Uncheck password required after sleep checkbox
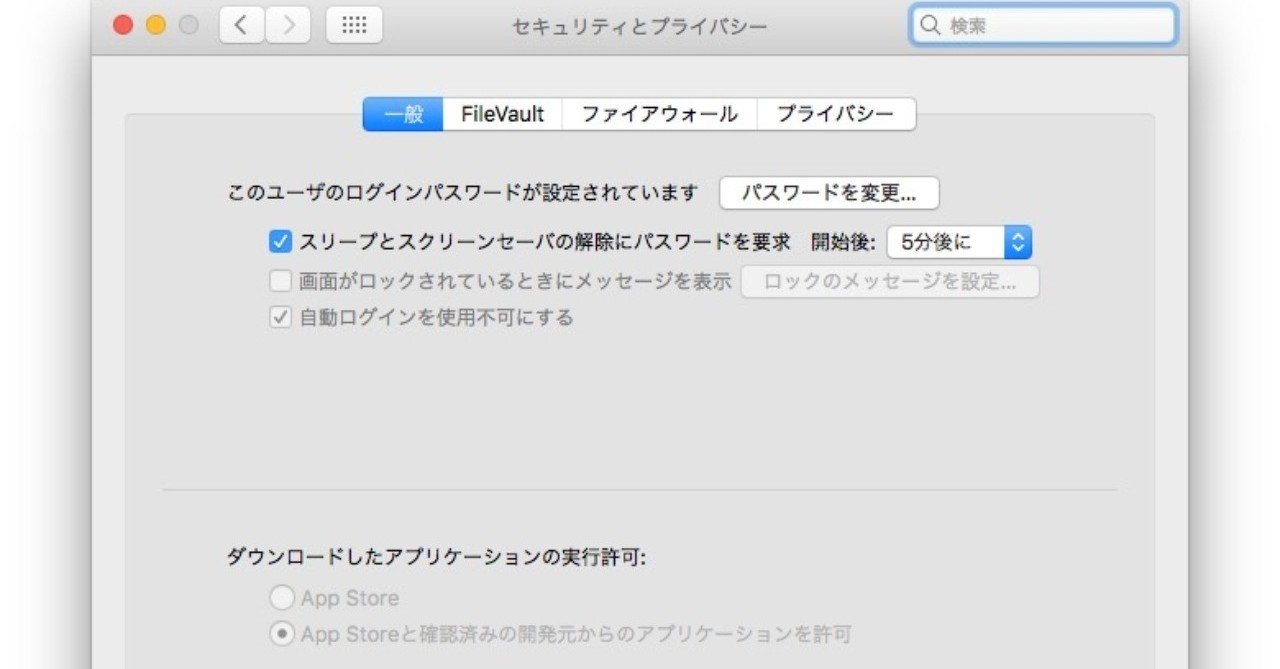1280x669 pixels. 281,241
